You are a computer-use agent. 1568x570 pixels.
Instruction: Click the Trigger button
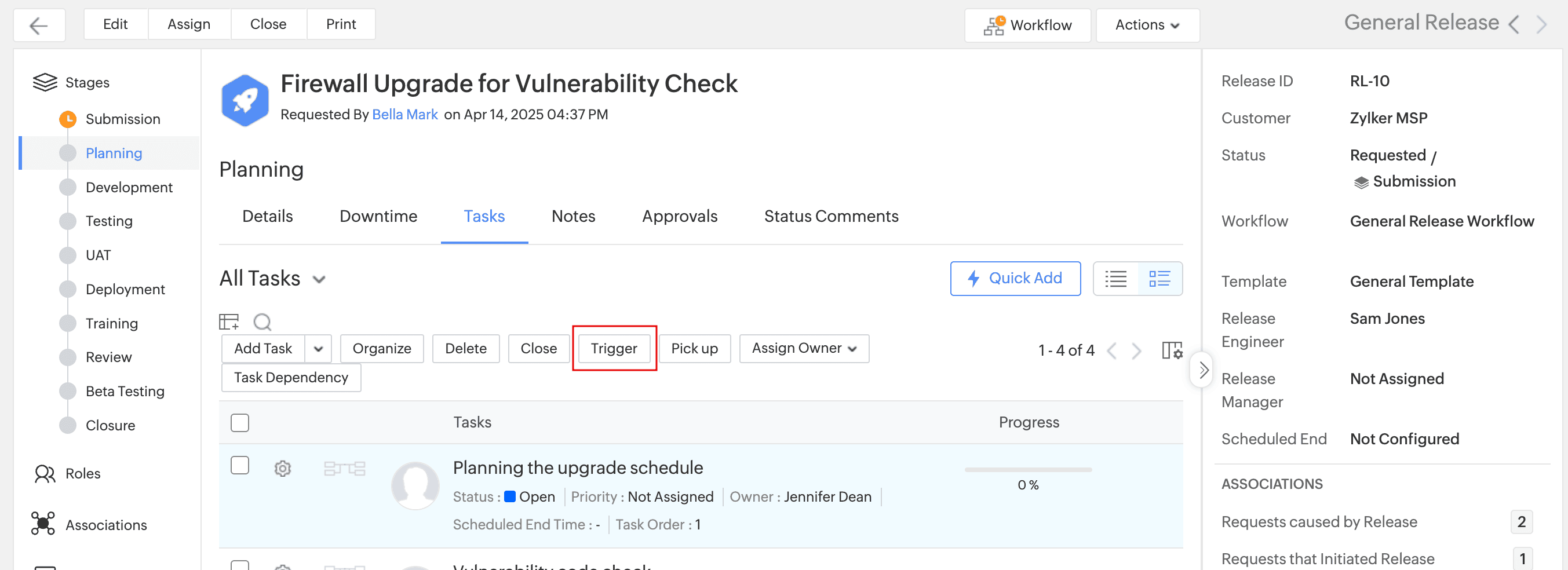[x=614, y=349]
